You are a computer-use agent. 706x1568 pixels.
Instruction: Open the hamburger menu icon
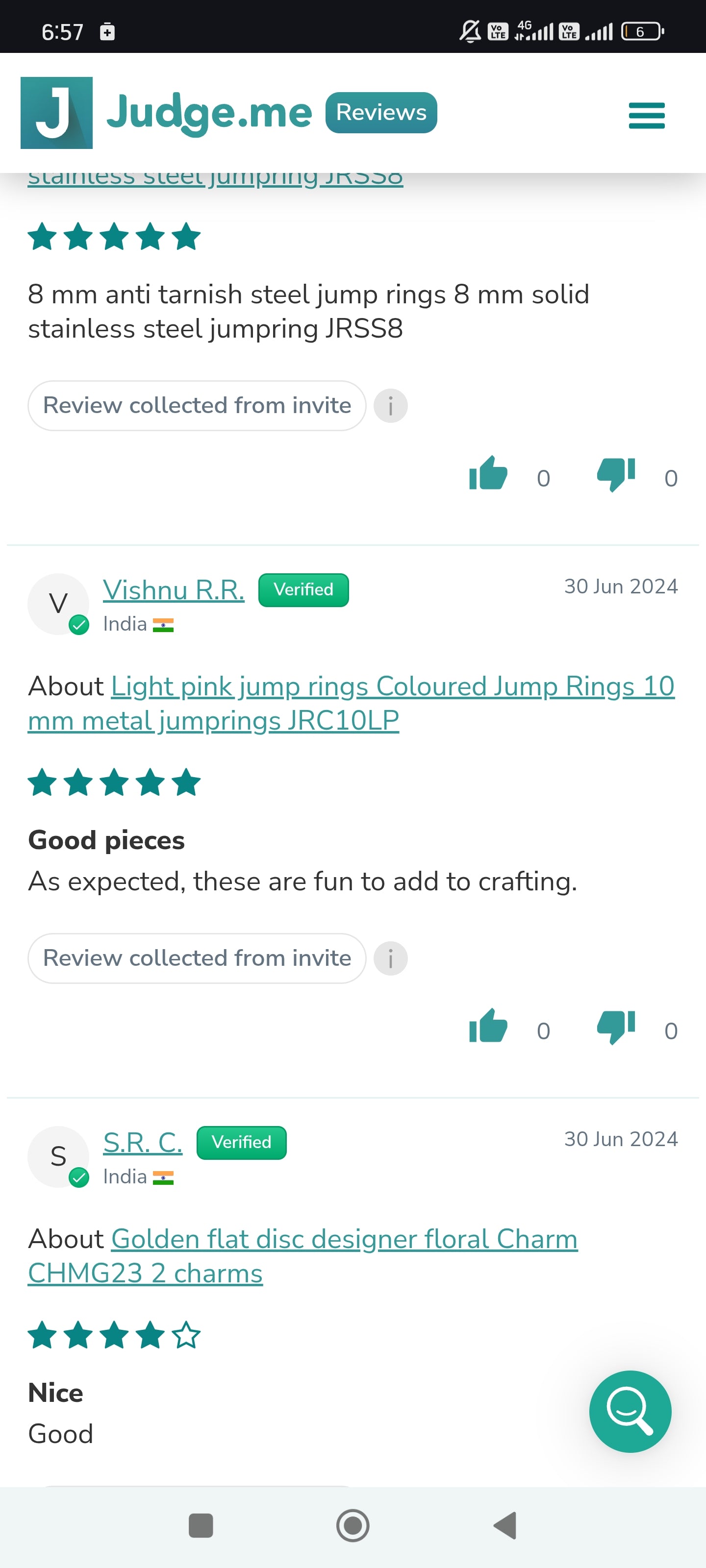(x=646, y=115)
